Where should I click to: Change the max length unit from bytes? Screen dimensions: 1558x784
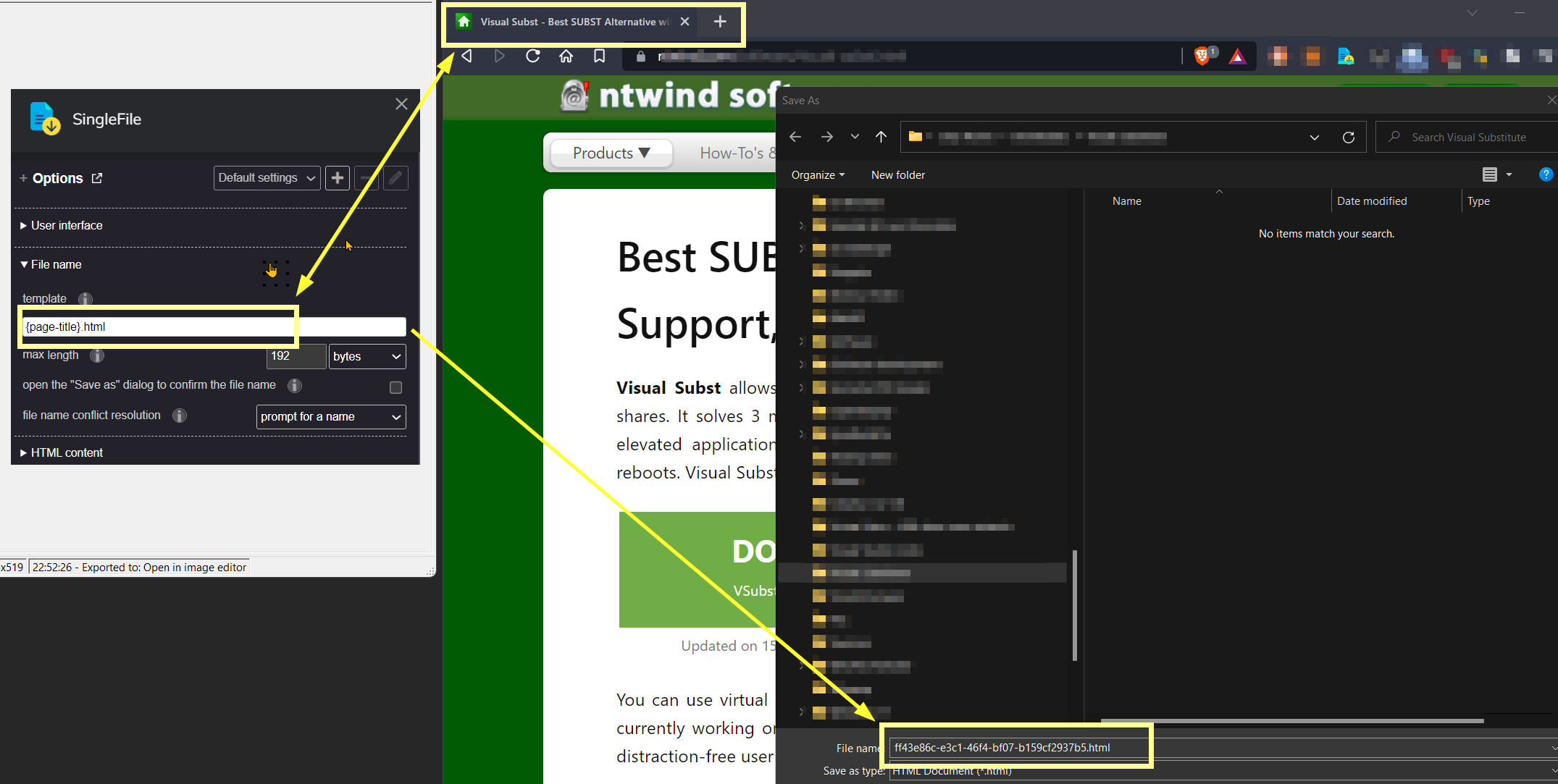(x=367, y=356)
